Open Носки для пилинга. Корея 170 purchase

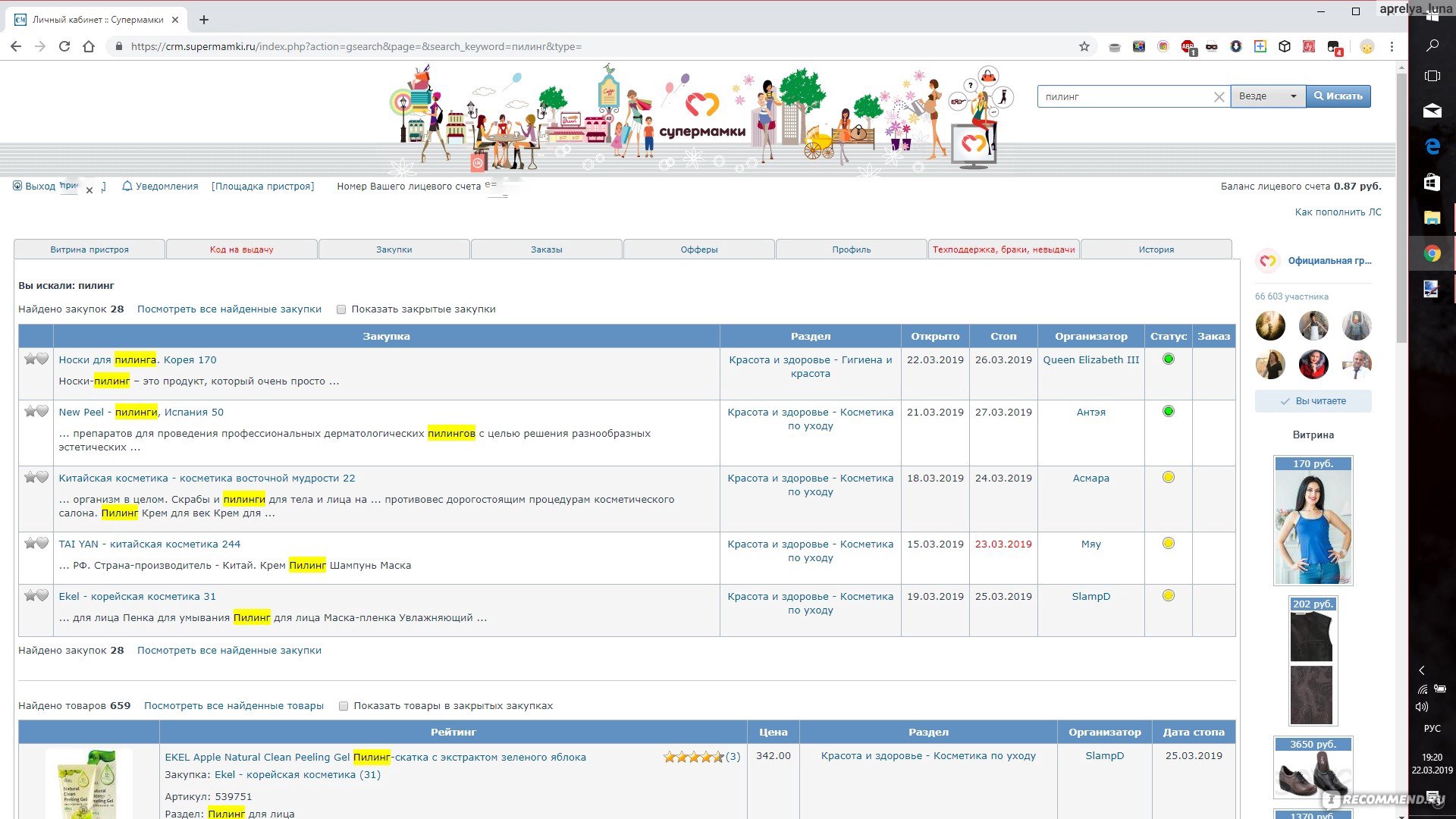pyautogui.click(x=137, y=360)
